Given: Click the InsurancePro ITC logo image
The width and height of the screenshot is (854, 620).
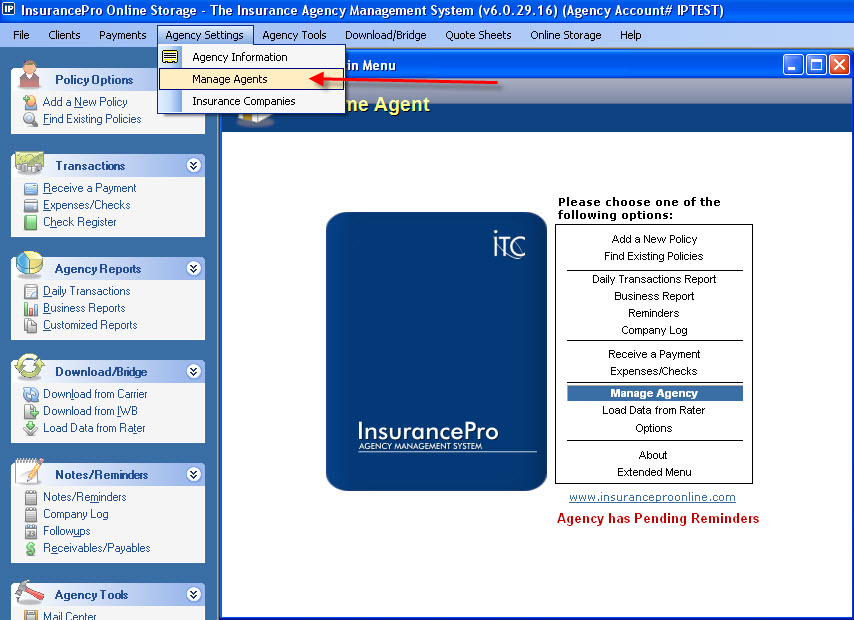Looking at the screenshot, I should (436, 351).
